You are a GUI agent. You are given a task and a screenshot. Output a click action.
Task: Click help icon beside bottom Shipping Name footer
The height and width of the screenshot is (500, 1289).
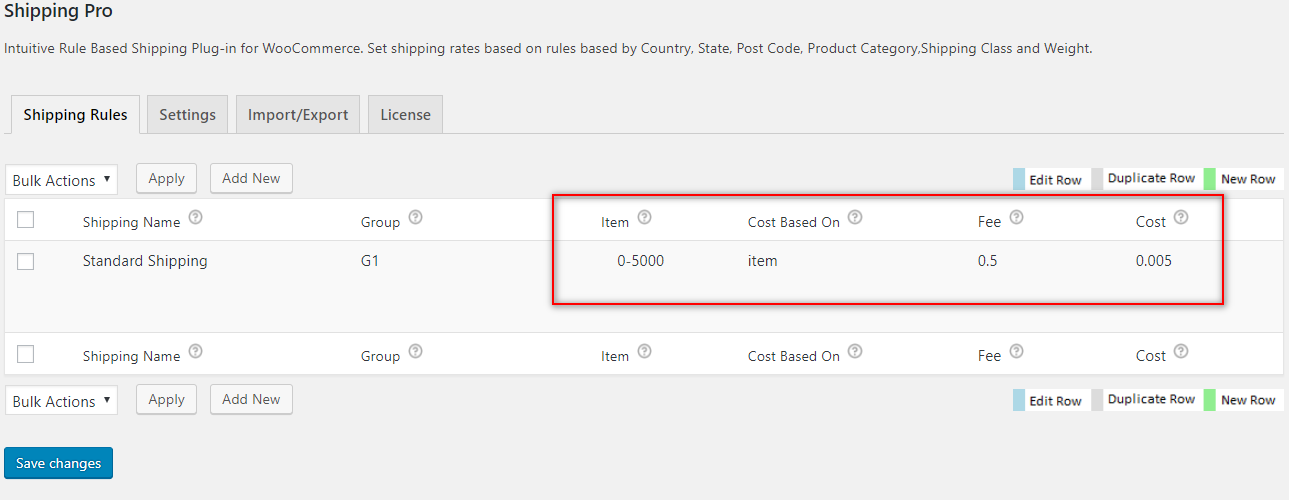tap(196, 351)
